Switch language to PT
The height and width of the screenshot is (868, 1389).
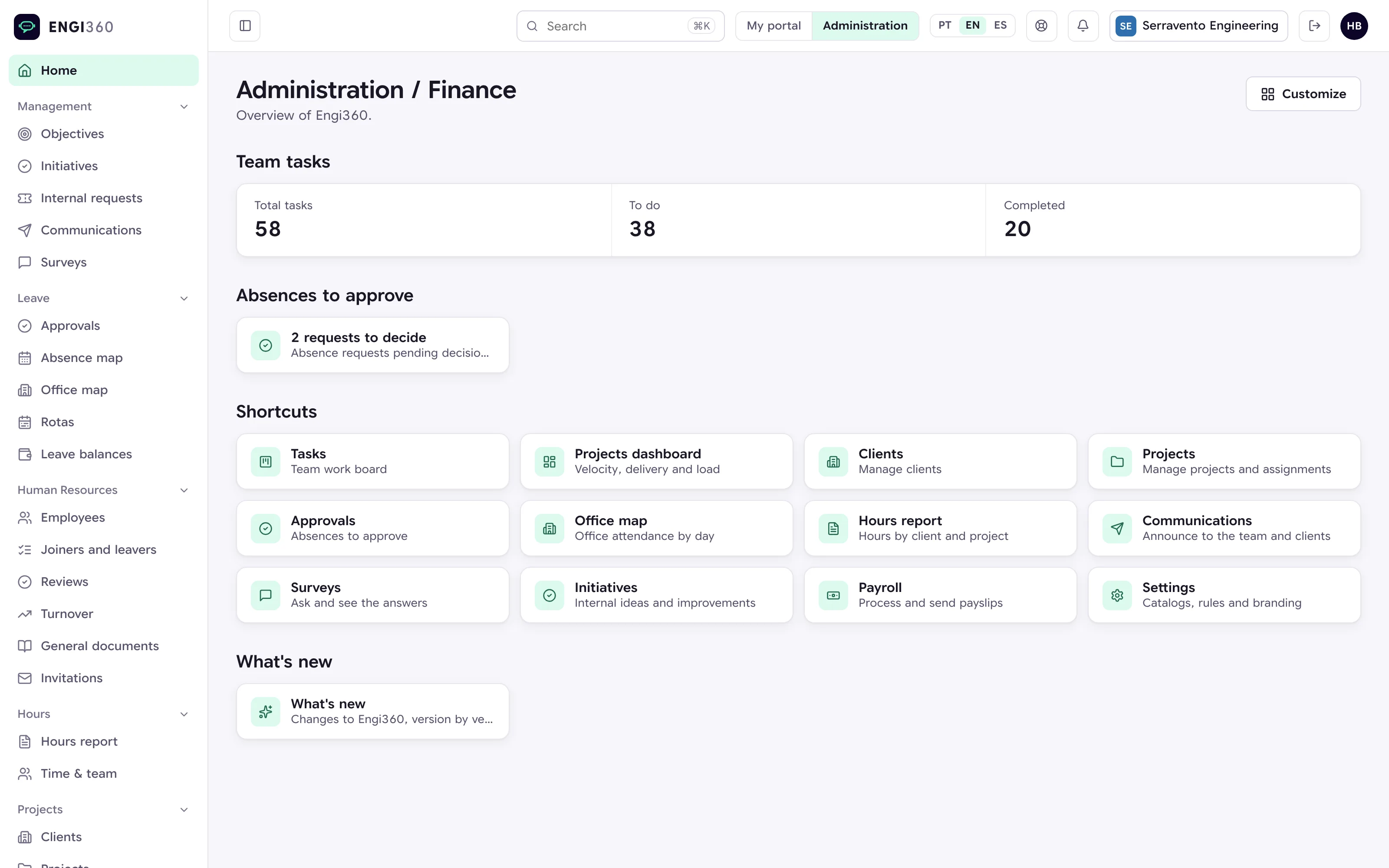tap(945, 25)
